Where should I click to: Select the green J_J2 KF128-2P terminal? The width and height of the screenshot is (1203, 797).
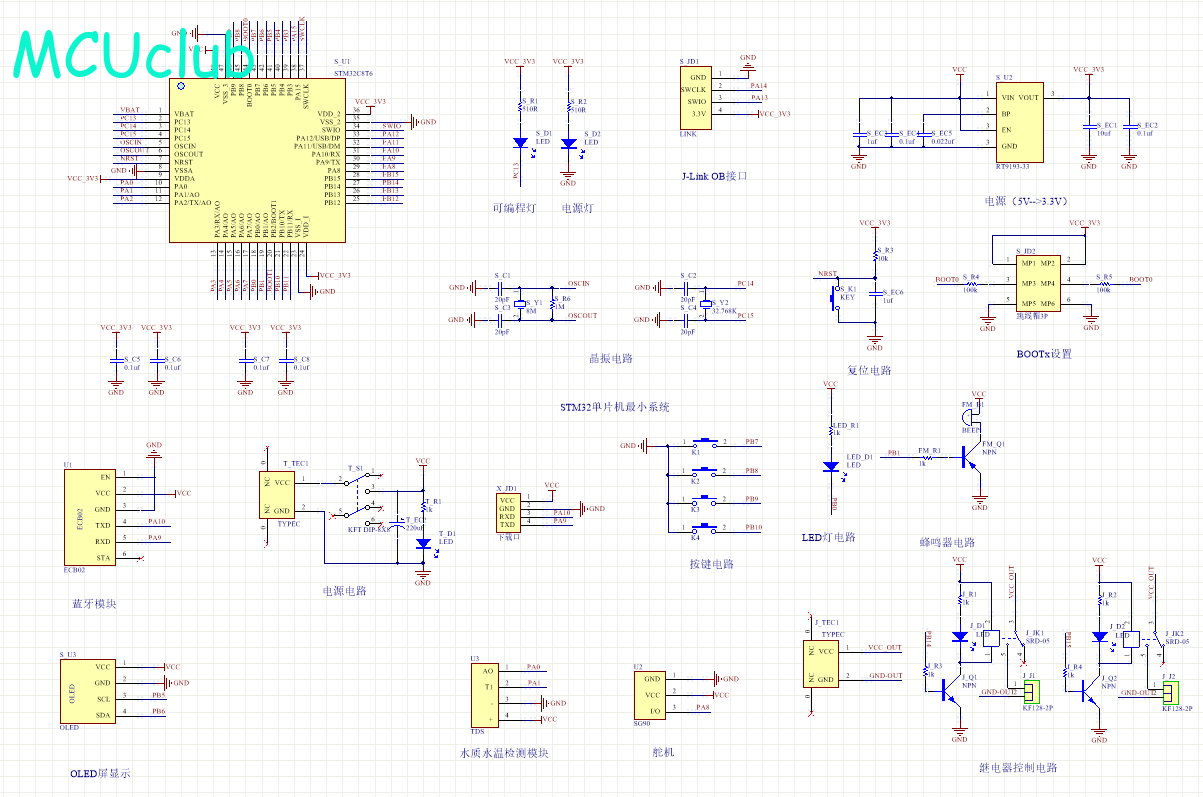pyautogui.click(x=1170, y=692)
